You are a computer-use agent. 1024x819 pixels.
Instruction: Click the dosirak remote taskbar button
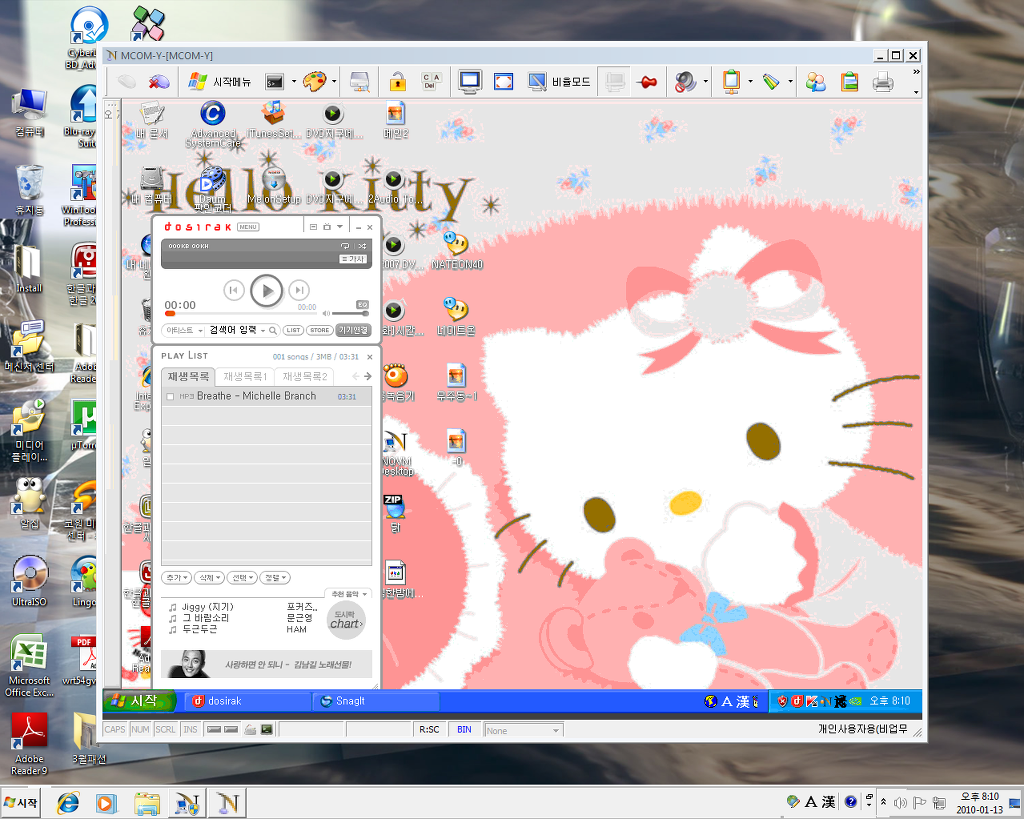coord(247,701)
